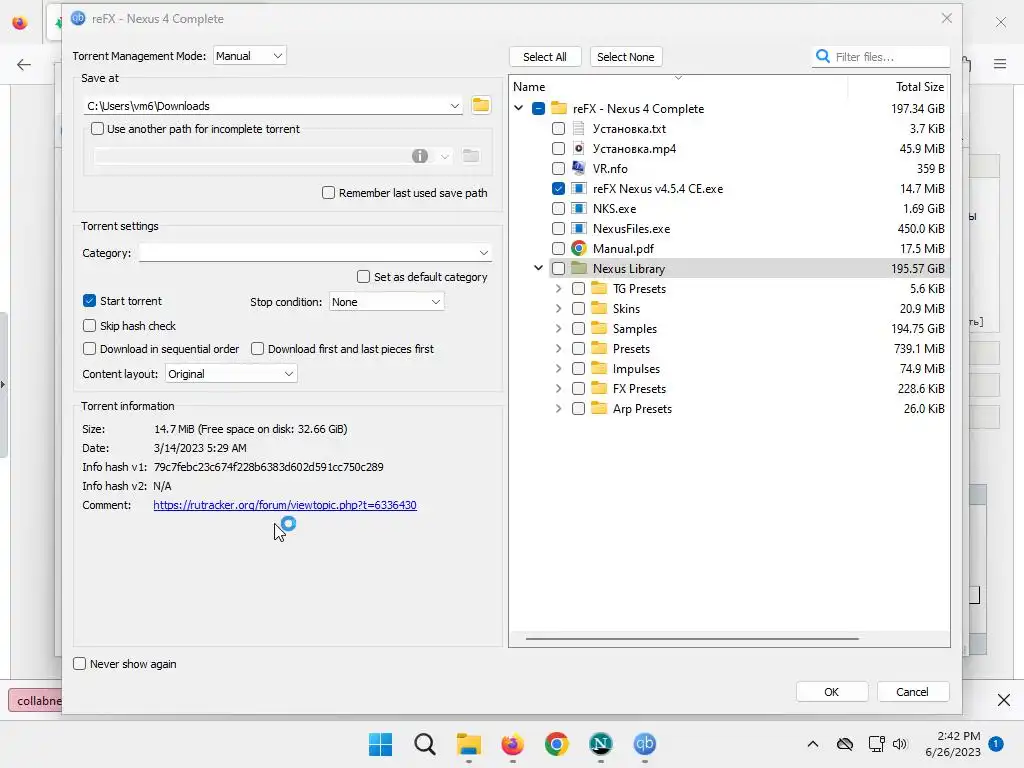The width and height of the screenshot is (1024, 768).
Task: Click the NexusFiles.exe application icon
Action: tap(578, 229)
